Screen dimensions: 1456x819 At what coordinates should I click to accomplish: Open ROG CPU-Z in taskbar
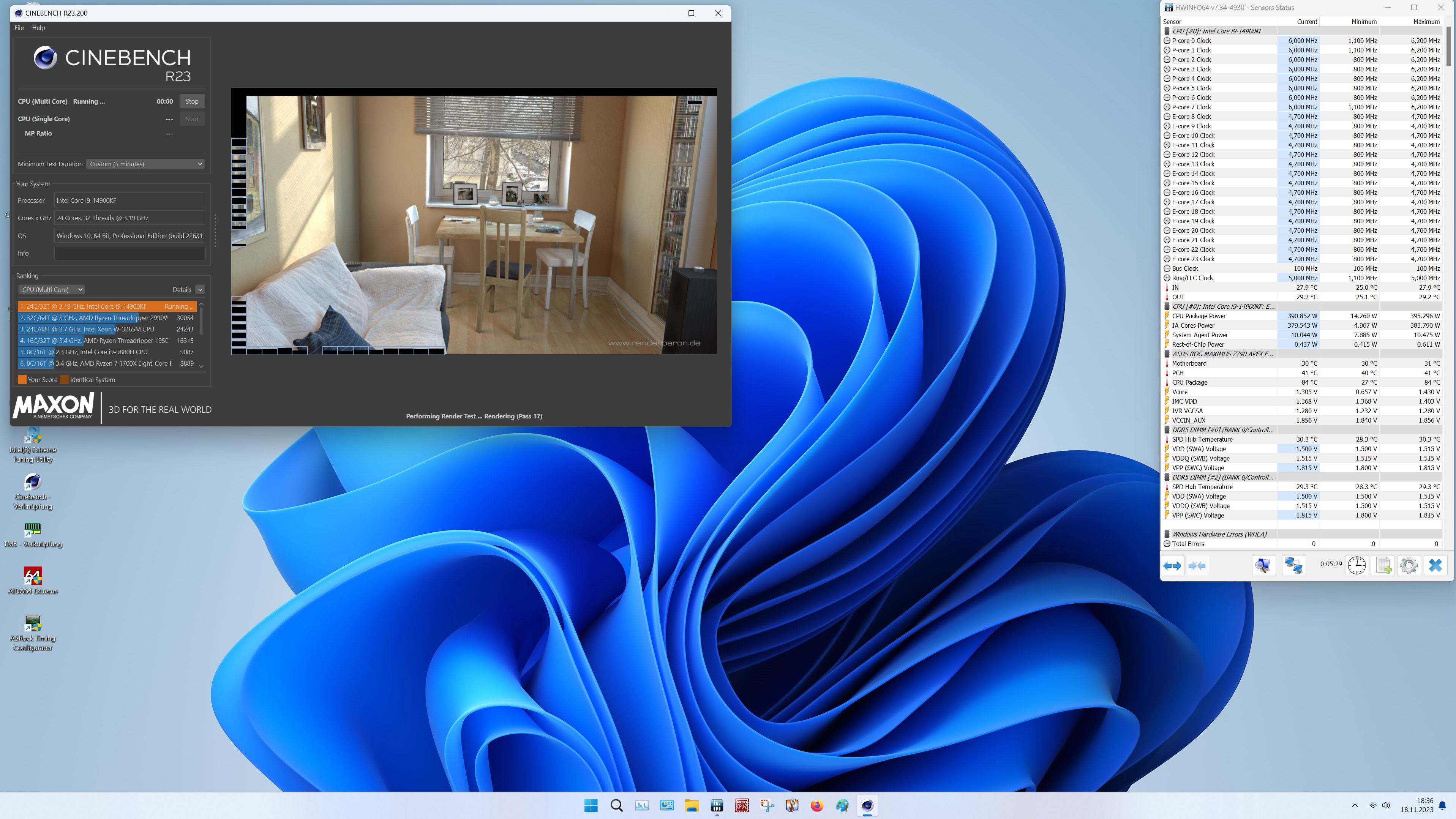pos(742,805)
